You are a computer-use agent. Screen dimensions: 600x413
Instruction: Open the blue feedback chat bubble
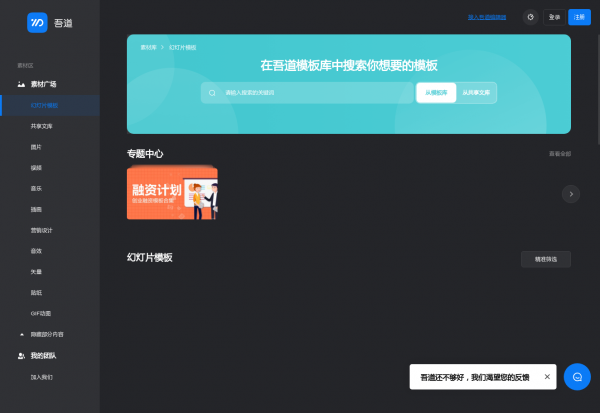coord(577,376)
